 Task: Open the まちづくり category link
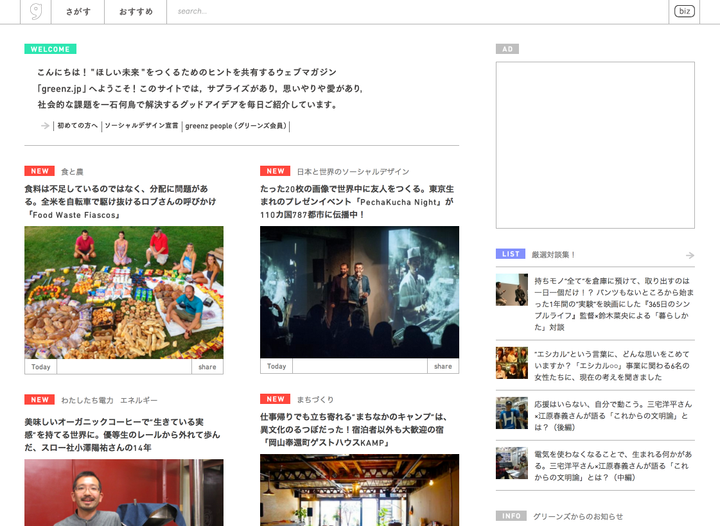315,400
